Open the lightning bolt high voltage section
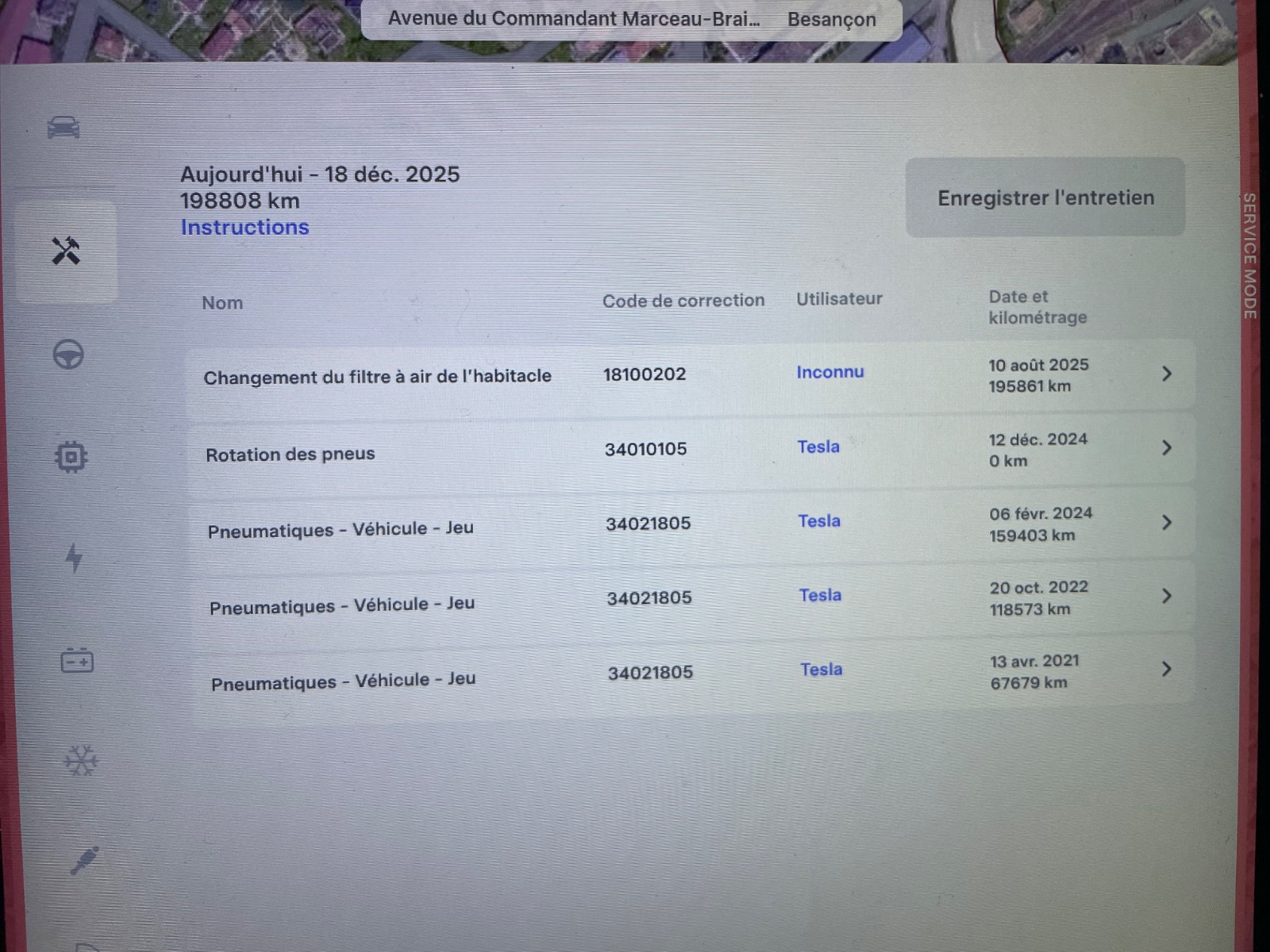Screen dimensions: 1270x952 (74, 558)
